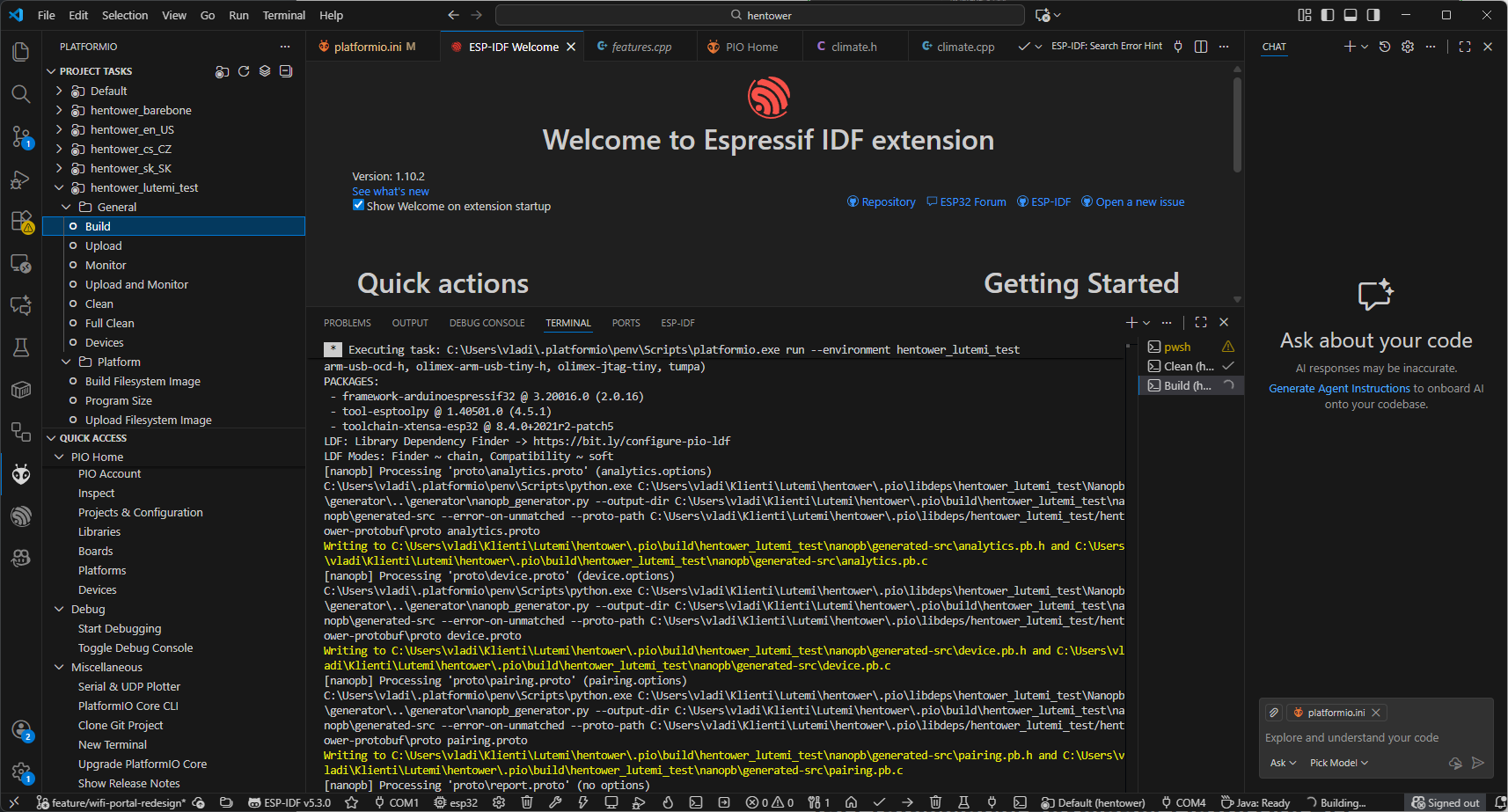This screenshot has height=812, width=1508.
Task: Open the Pick Model dropdown
Action: [x=1338, y=763]
